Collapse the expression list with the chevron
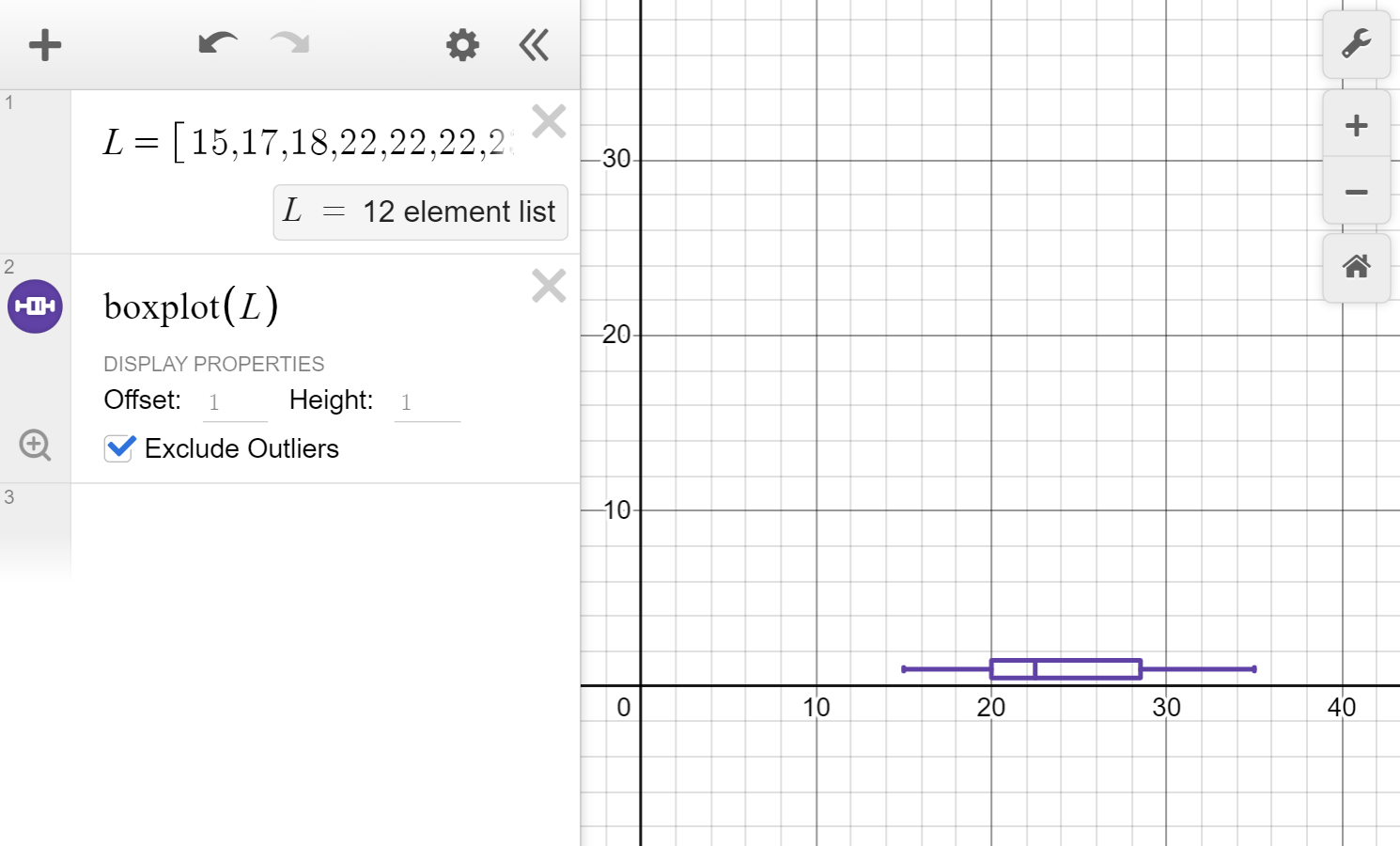The height and width of the screenshot is (846, 1400). (533, 44)
